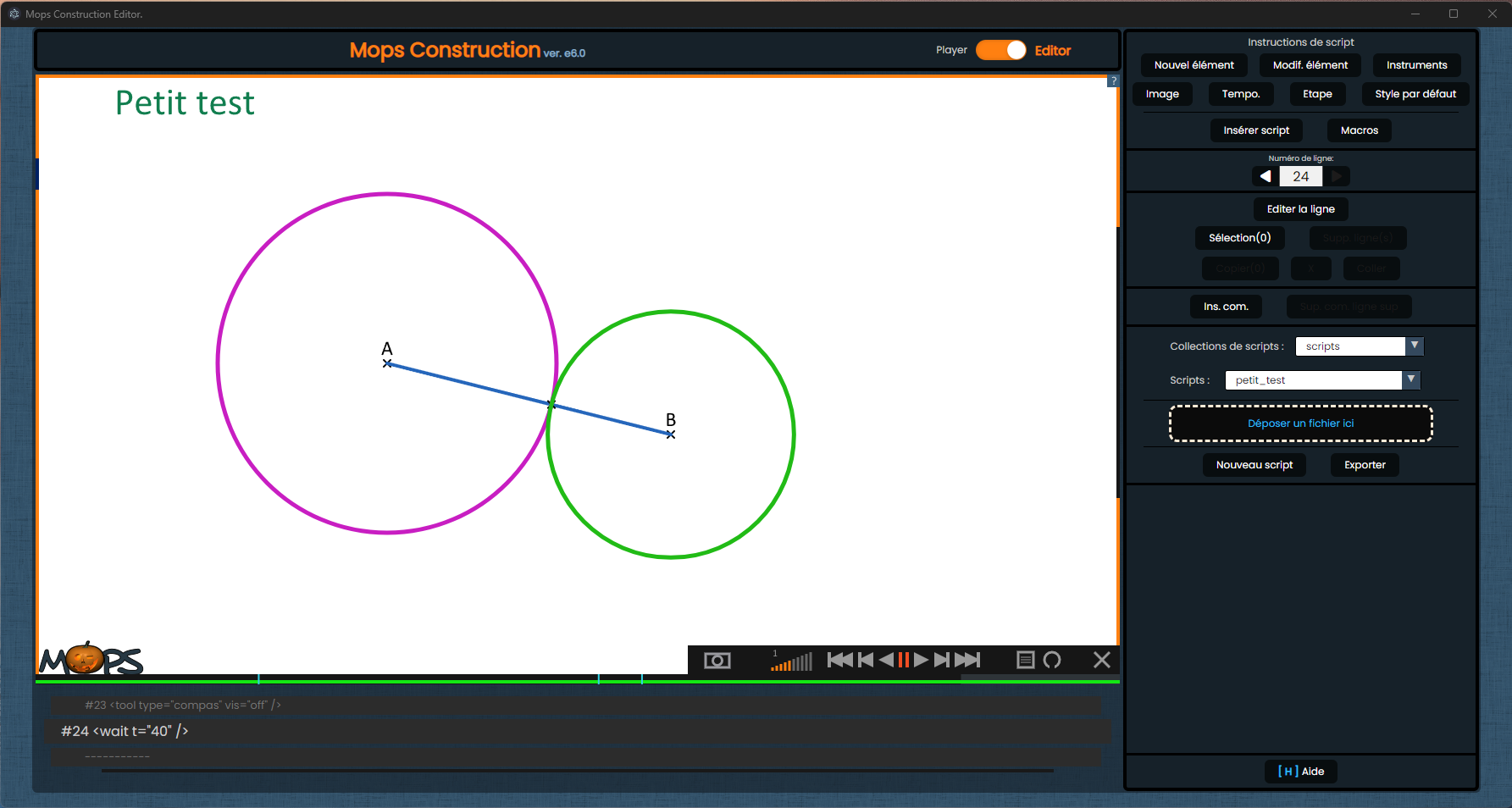This screenshot has height=808, width=1512.
Task: Open the script list icon in the player bar
Action: (x=1025, y=660)
